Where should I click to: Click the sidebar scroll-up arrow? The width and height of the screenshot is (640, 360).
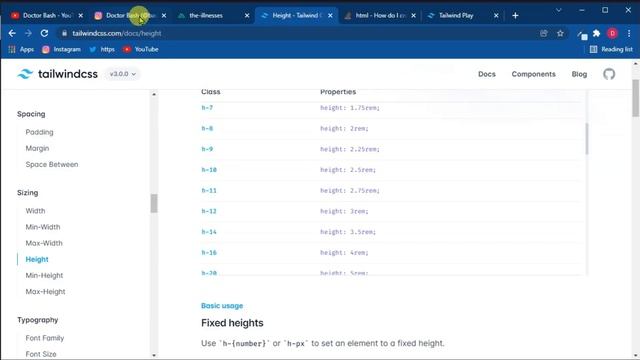[154, 94]
